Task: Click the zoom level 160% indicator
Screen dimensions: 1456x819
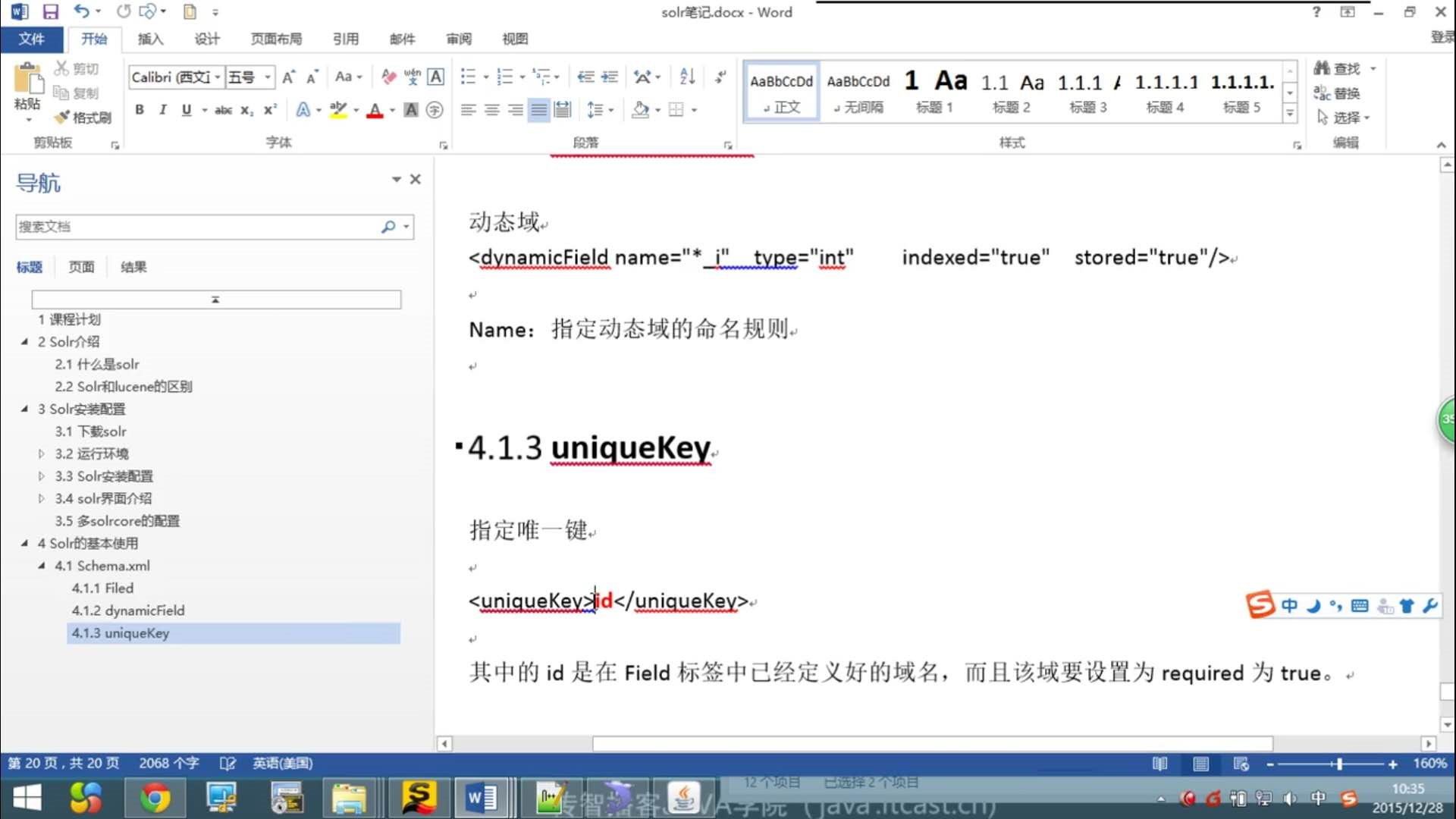Action: pos(1429,764)
